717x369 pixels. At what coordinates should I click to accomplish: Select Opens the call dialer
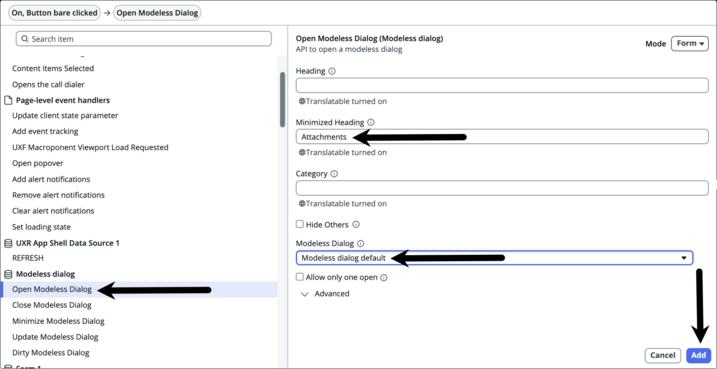(48, 85)
